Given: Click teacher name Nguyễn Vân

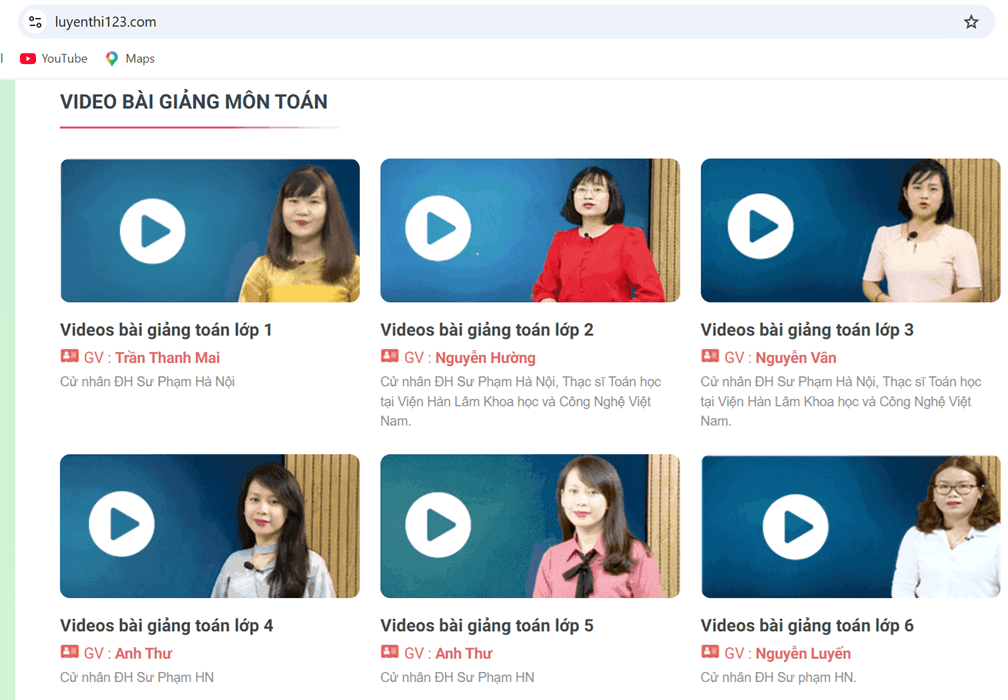Looking at the screenshot, I should click(796, 357).
